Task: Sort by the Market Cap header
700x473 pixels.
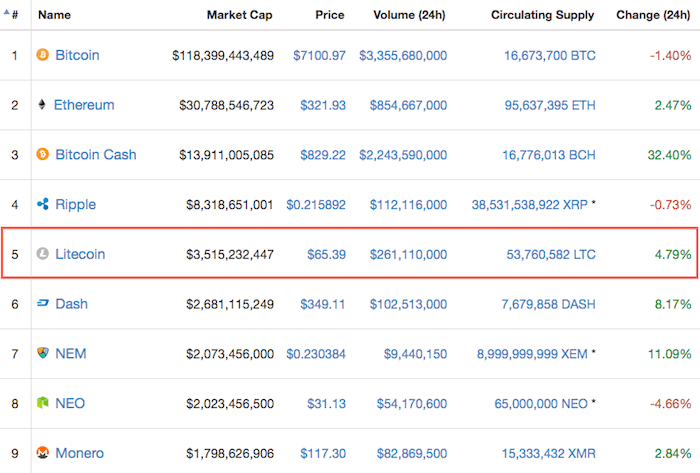Action: tap(239, 15)
